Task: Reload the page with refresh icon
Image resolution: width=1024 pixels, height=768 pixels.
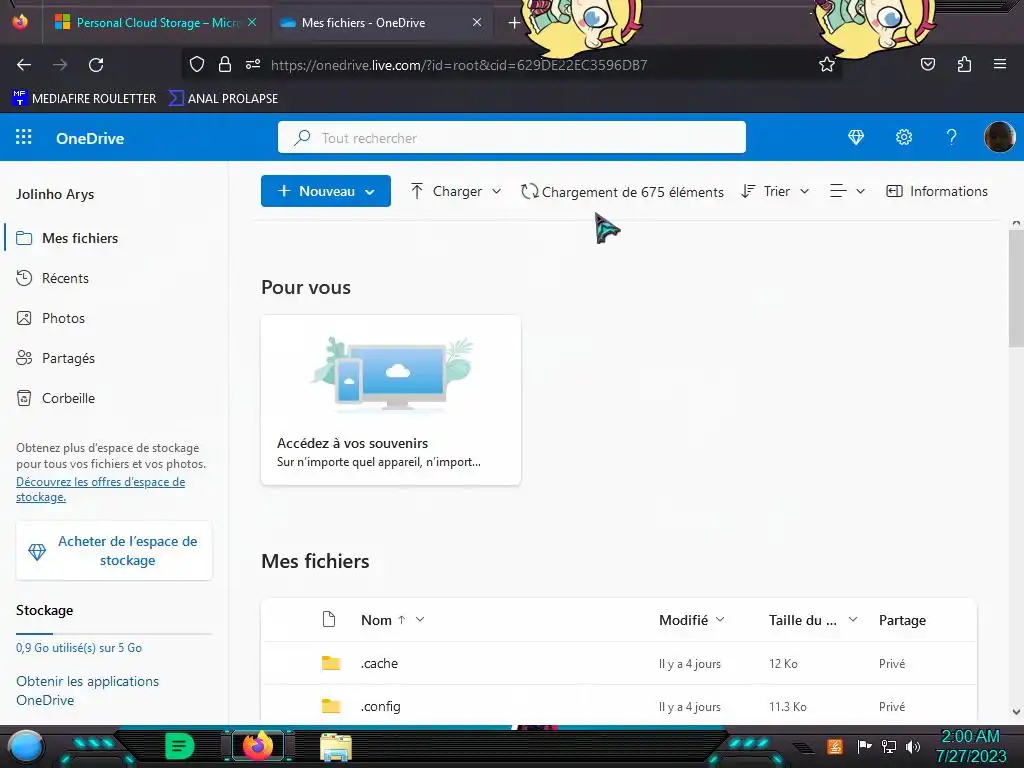Action: 96,65
